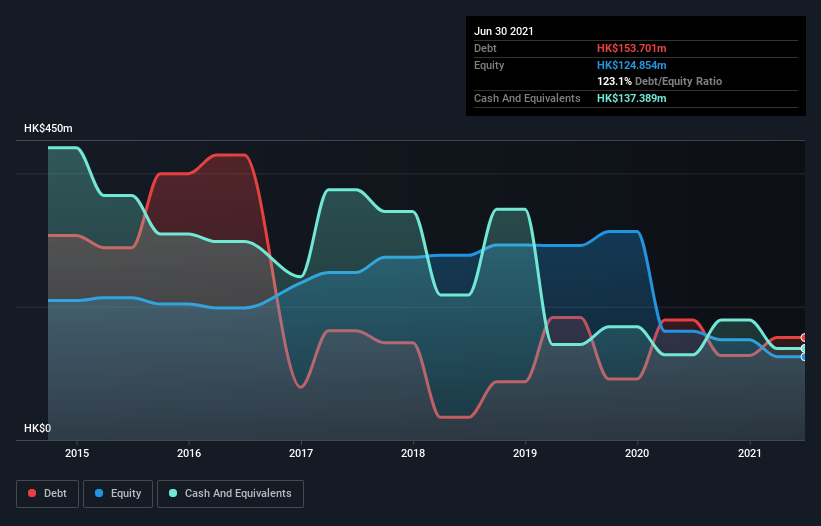Click the HK$153.701m debt value
Viewport: 821px width, 526px height.
(x=631, y=48)
